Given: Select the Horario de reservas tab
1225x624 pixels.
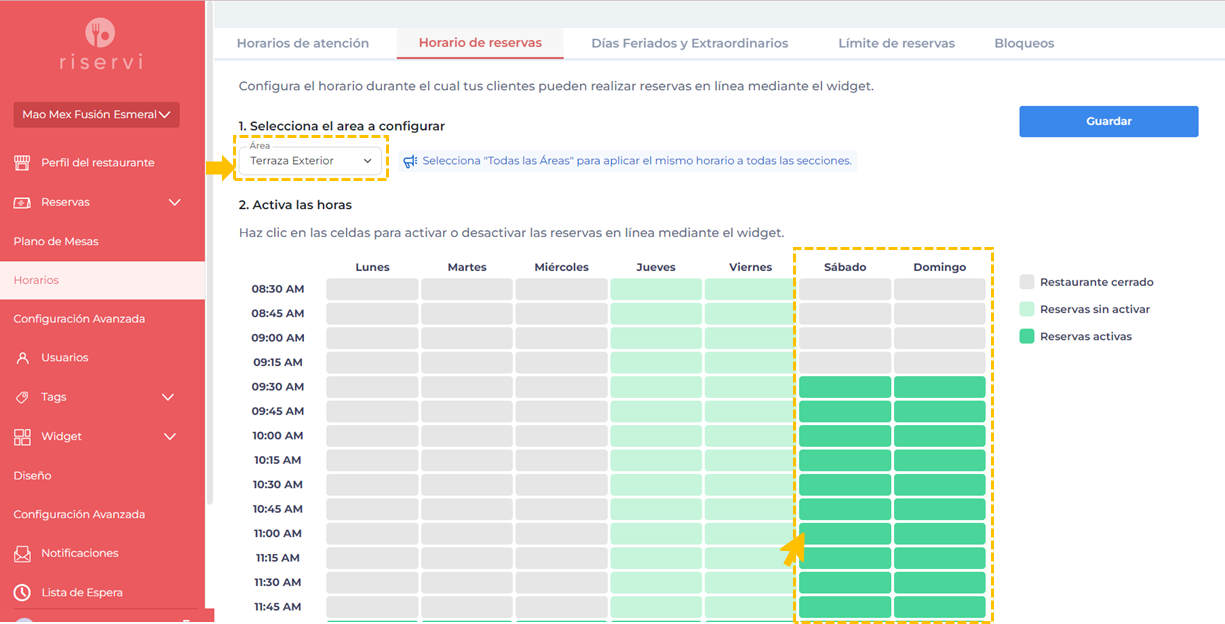Looking at the screenshot, I should [480, 43].
